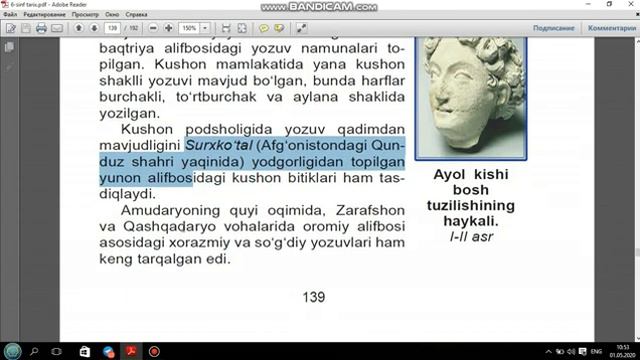Click the caption word 'haykali.'
Image resolution: width=640 pixels, height=360 pixels.
tap(471, 221)
